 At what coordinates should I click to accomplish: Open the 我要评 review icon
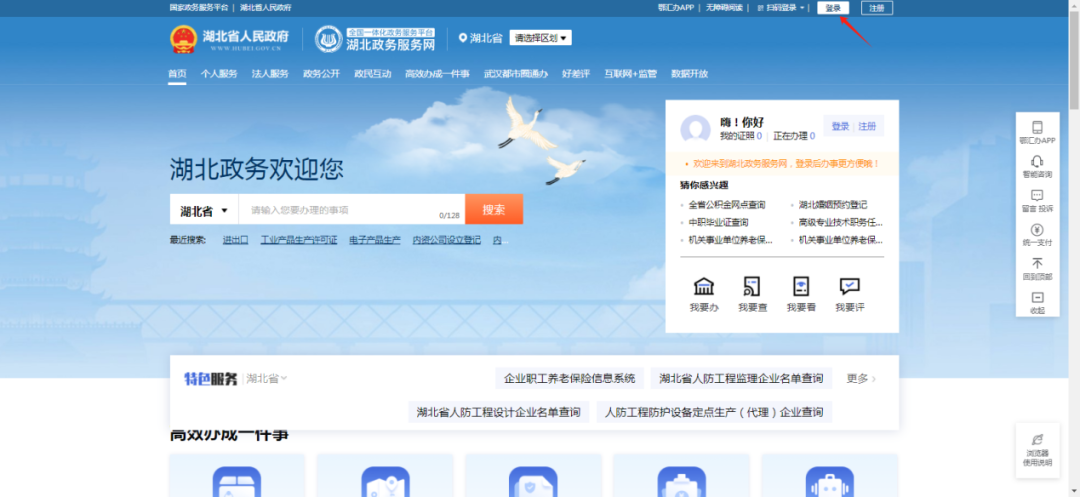[849, 287]
